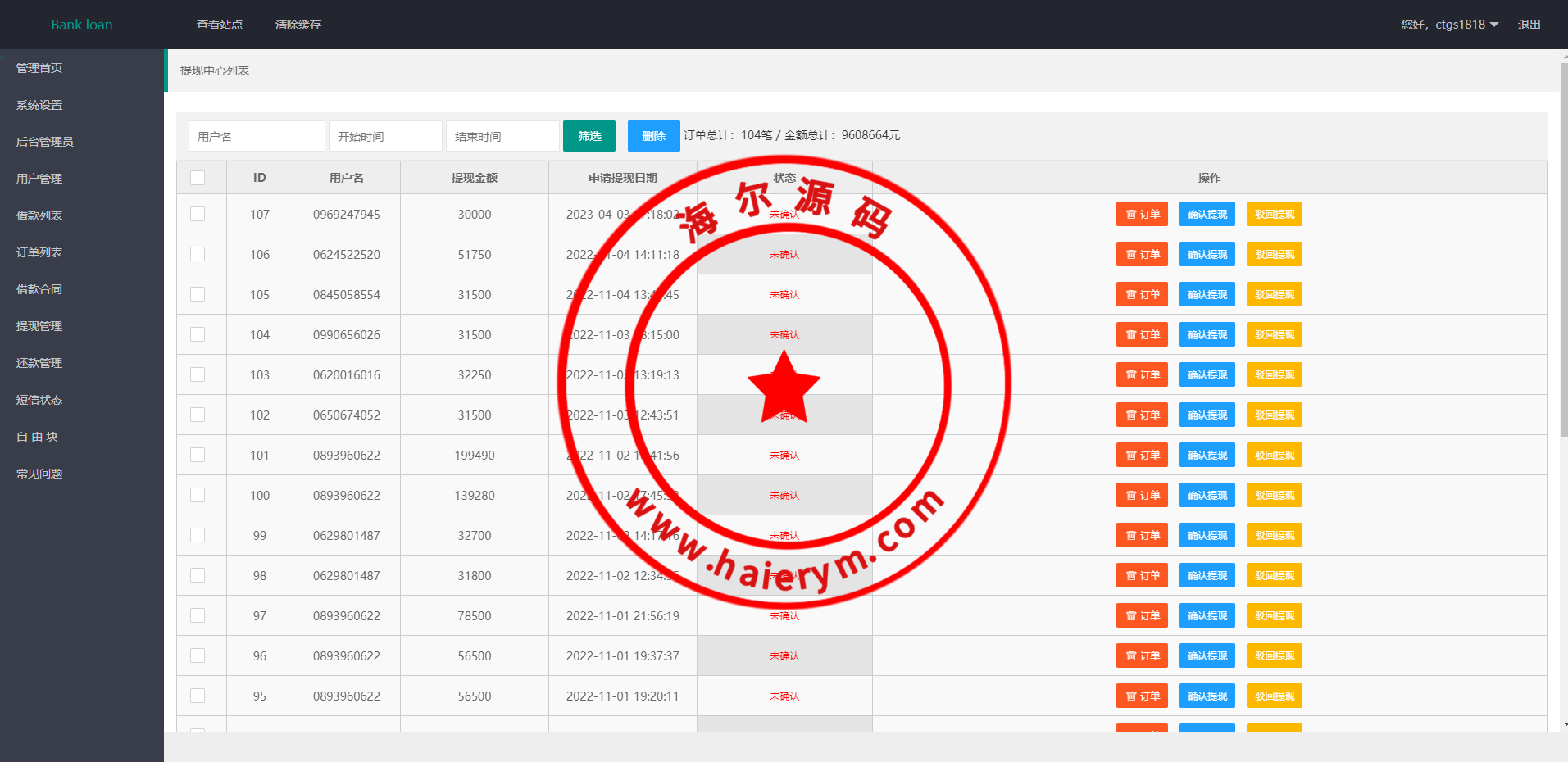The height and width of the screenshot is (762, 1568).
Task: Click trash order button for ID 99
Action: pos(1142,536)
